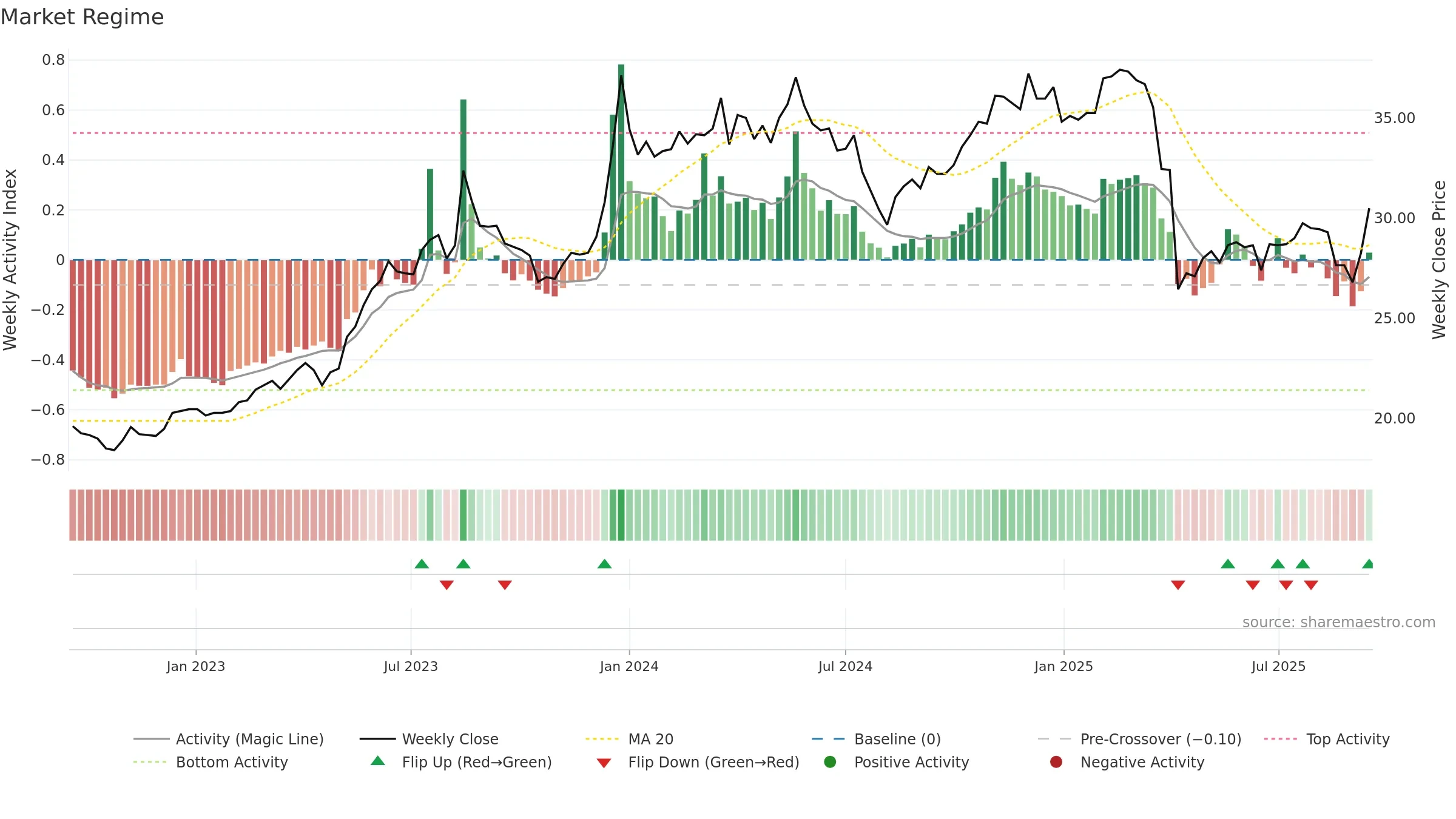Viewport: 1456px width, 819px height.
Task: Toggle the Flip Down (Green→Red) legend entry
Action: click(698, 762)
